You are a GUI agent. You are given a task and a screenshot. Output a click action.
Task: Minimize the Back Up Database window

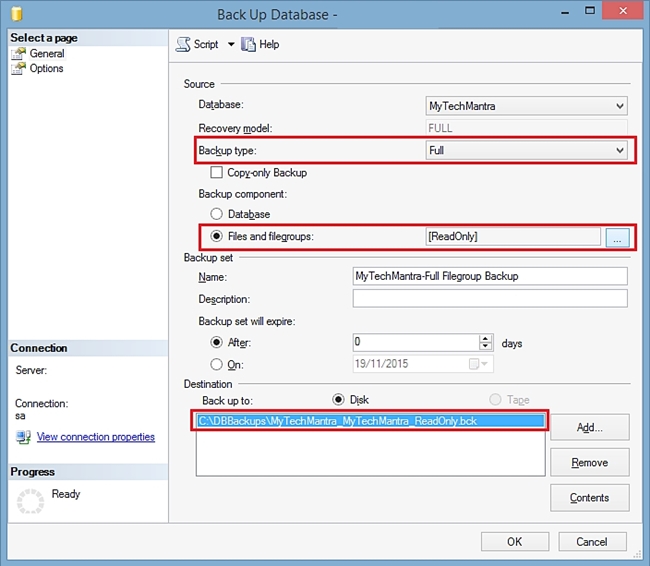coord(565,12)
